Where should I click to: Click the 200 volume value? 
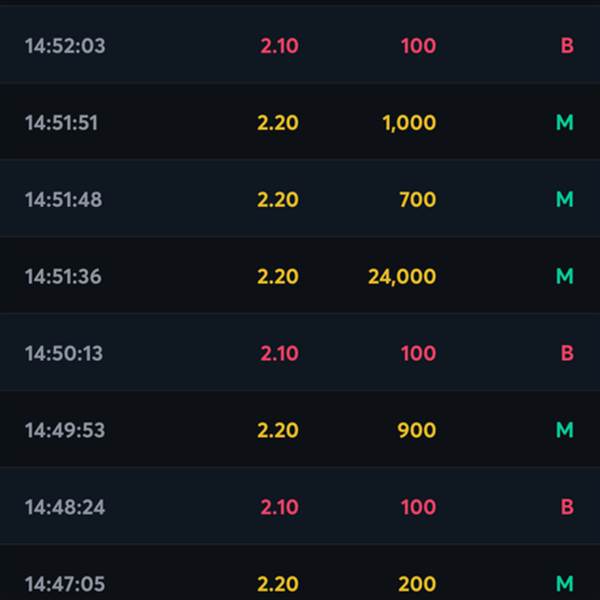coord(417,584)
